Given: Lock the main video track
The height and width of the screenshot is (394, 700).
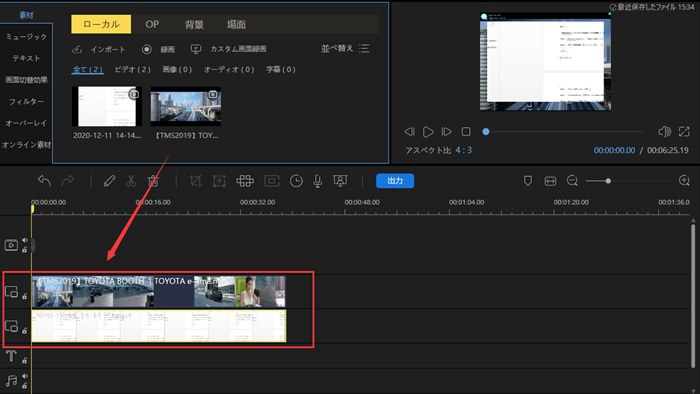Looking at the screenshot, I should coord(25,250).
